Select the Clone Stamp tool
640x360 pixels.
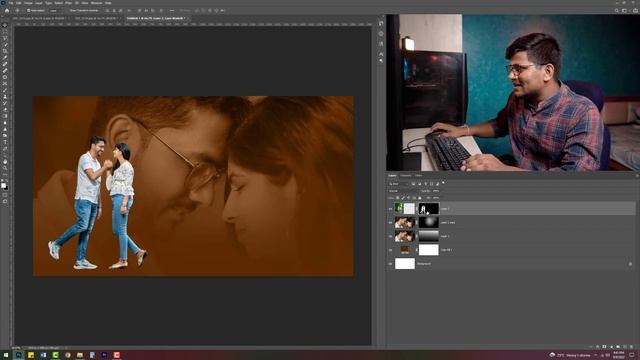(x=5, y=96)
